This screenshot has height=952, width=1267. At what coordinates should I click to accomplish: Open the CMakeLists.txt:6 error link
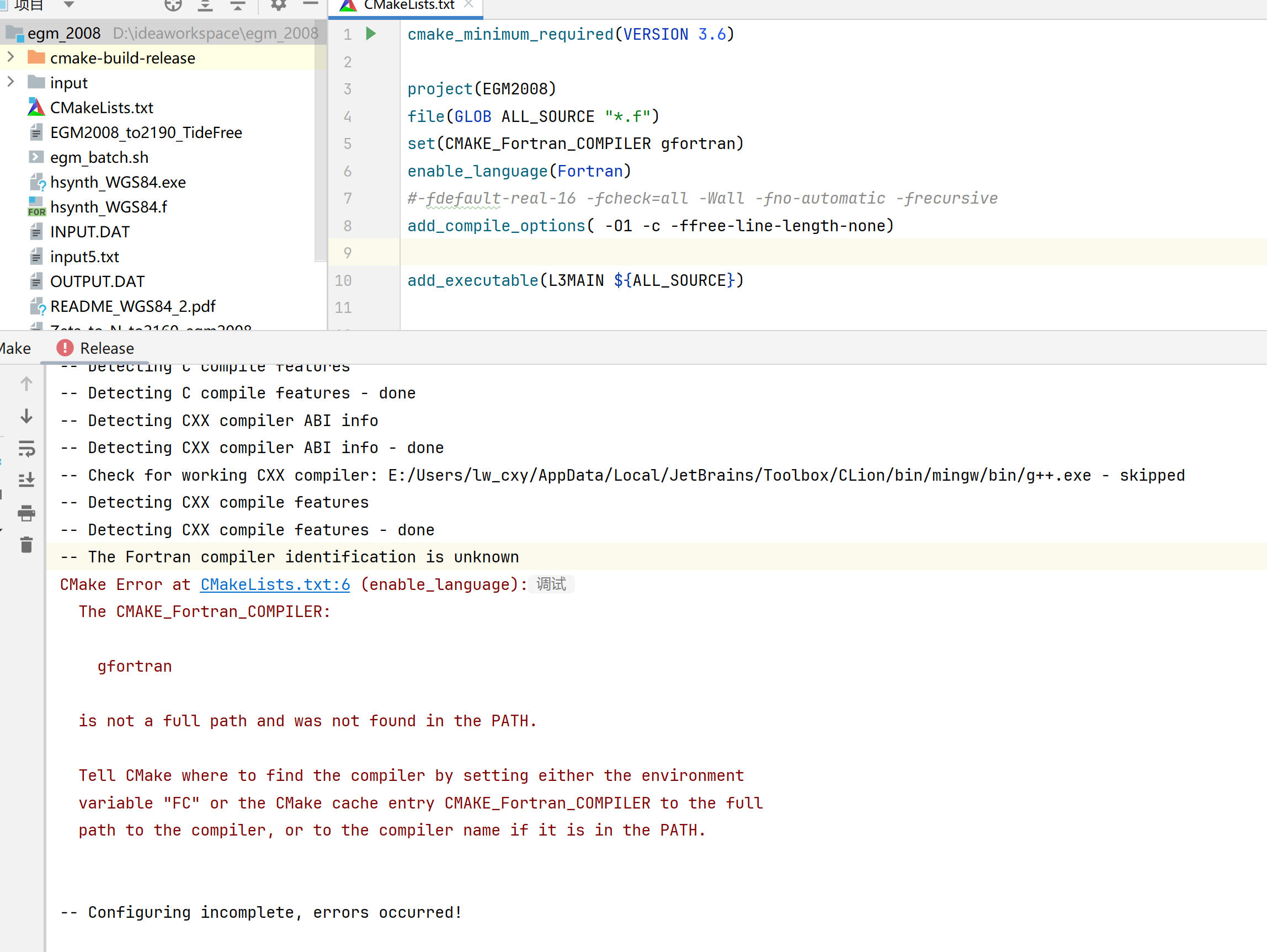click(275, 584)
